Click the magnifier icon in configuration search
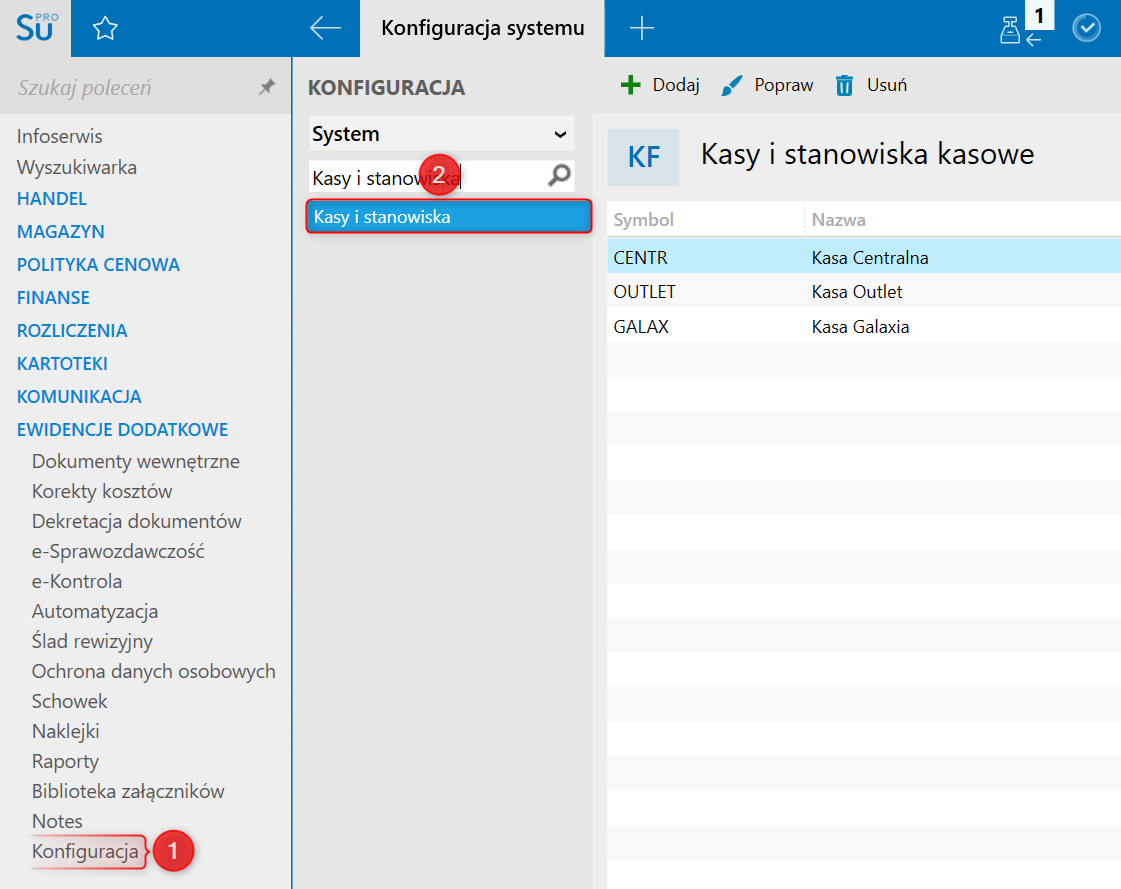 [x=559, y=175]
